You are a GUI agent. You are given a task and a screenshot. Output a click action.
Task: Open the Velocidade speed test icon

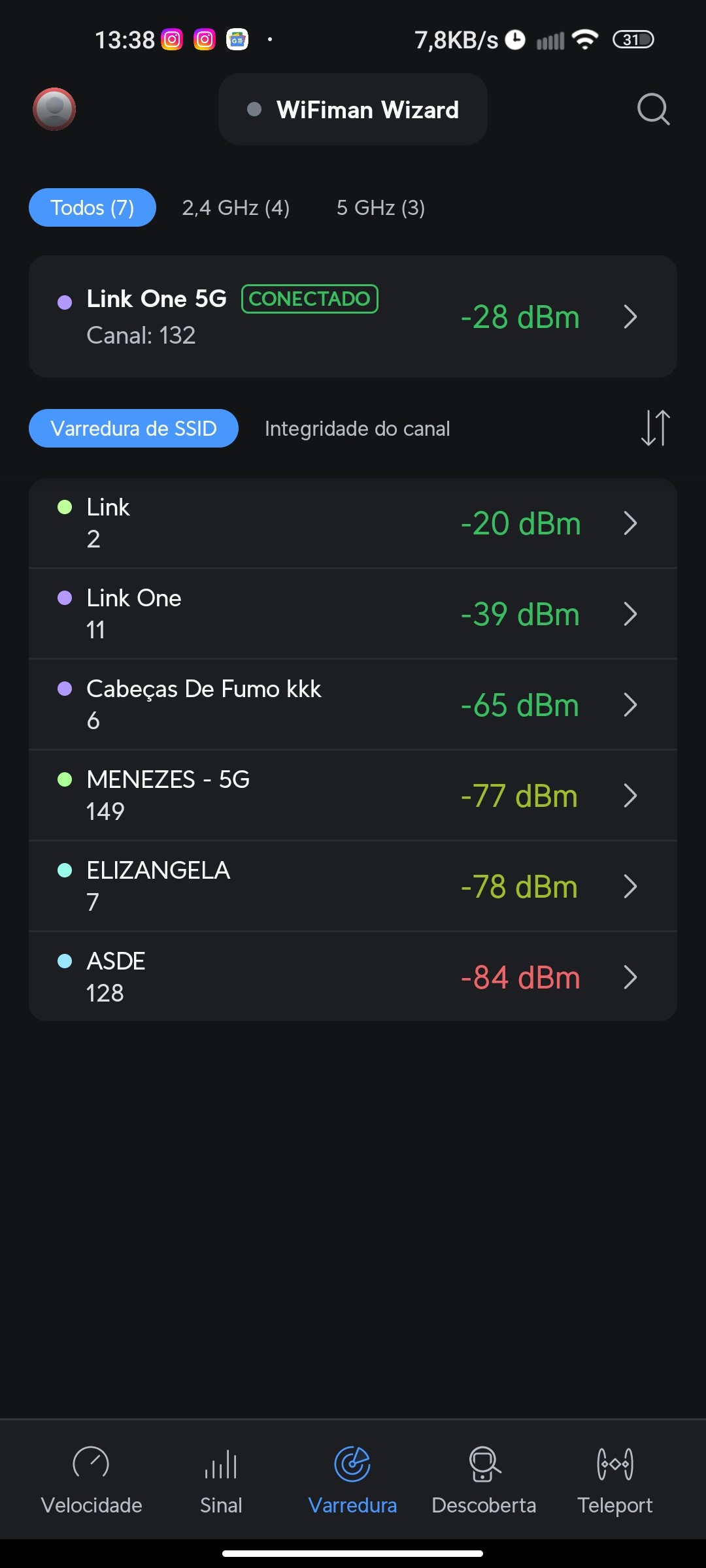(x=91, y=1463)
